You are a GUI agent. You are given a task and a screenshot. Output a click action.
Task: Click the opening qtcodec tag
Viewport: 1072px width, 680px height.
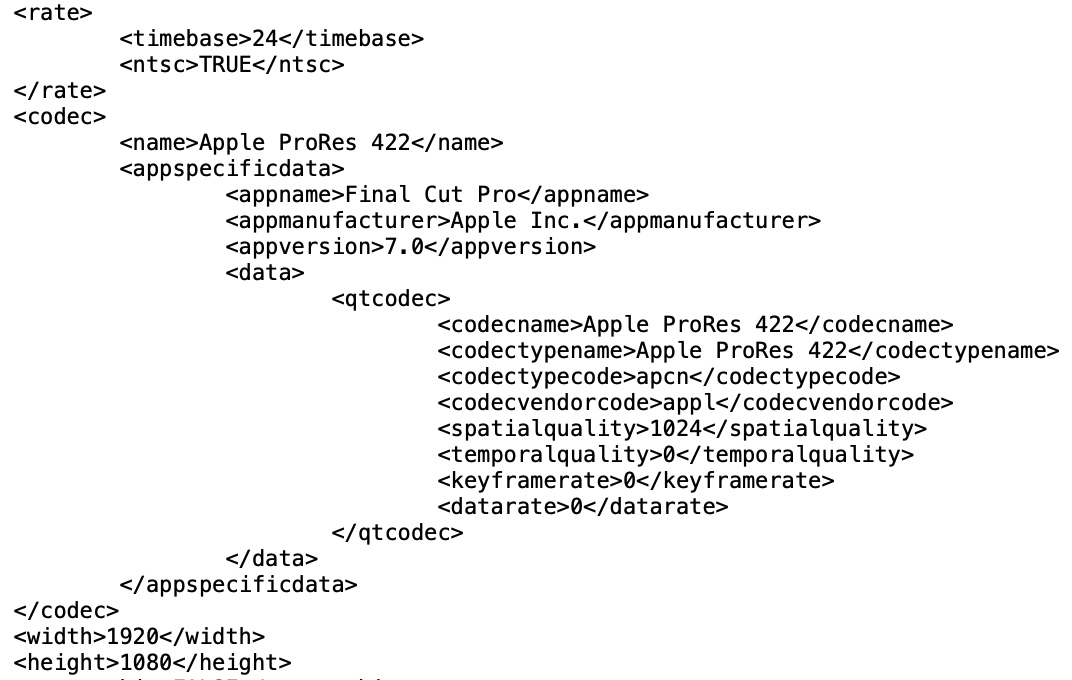pyautogui.click(x=391, y=299)
